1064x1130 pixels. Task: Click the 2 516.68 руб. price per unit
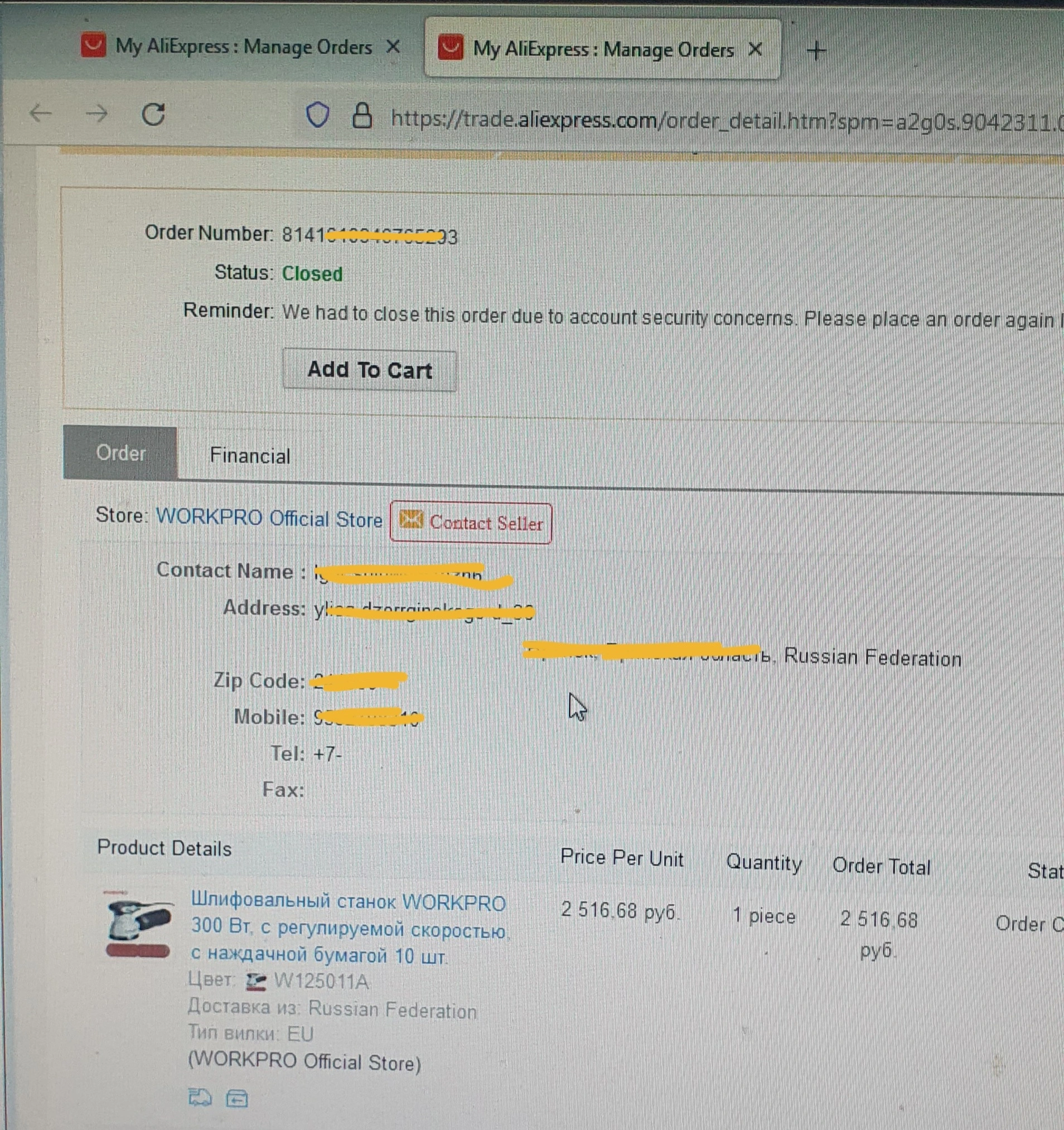(620, 911)
